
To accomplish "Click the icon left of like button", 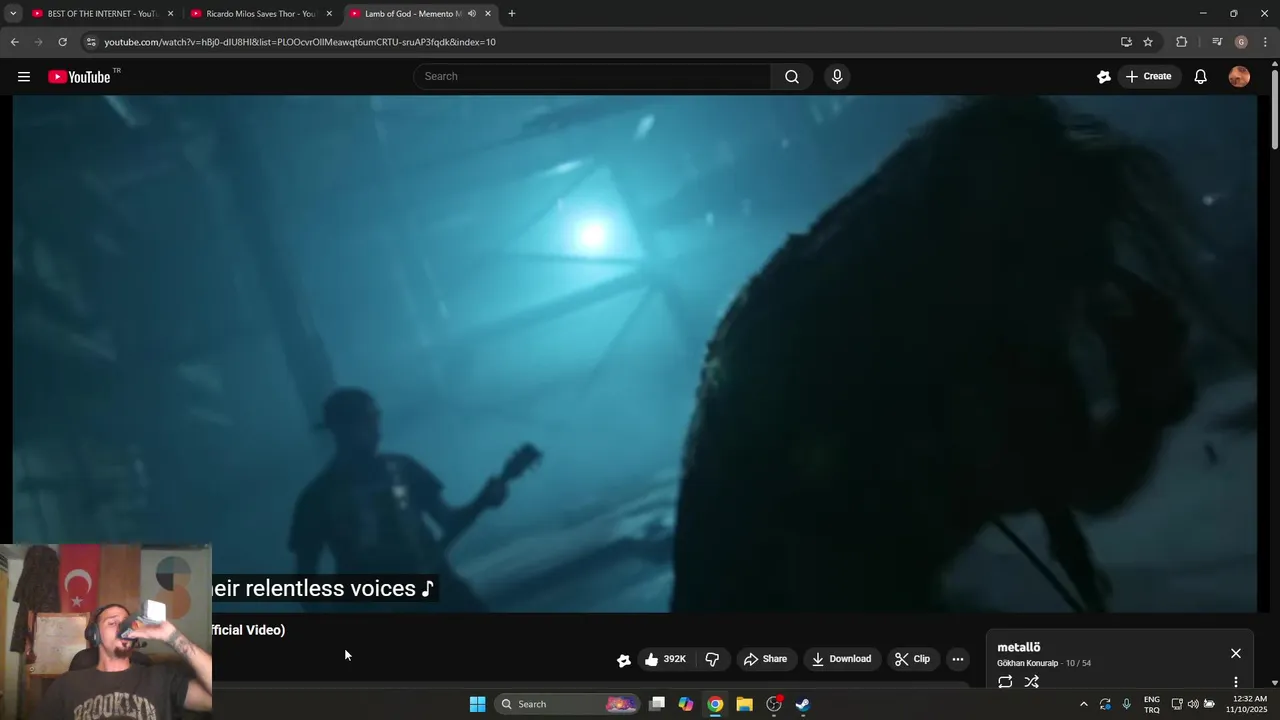I will [x=624, y=660].
